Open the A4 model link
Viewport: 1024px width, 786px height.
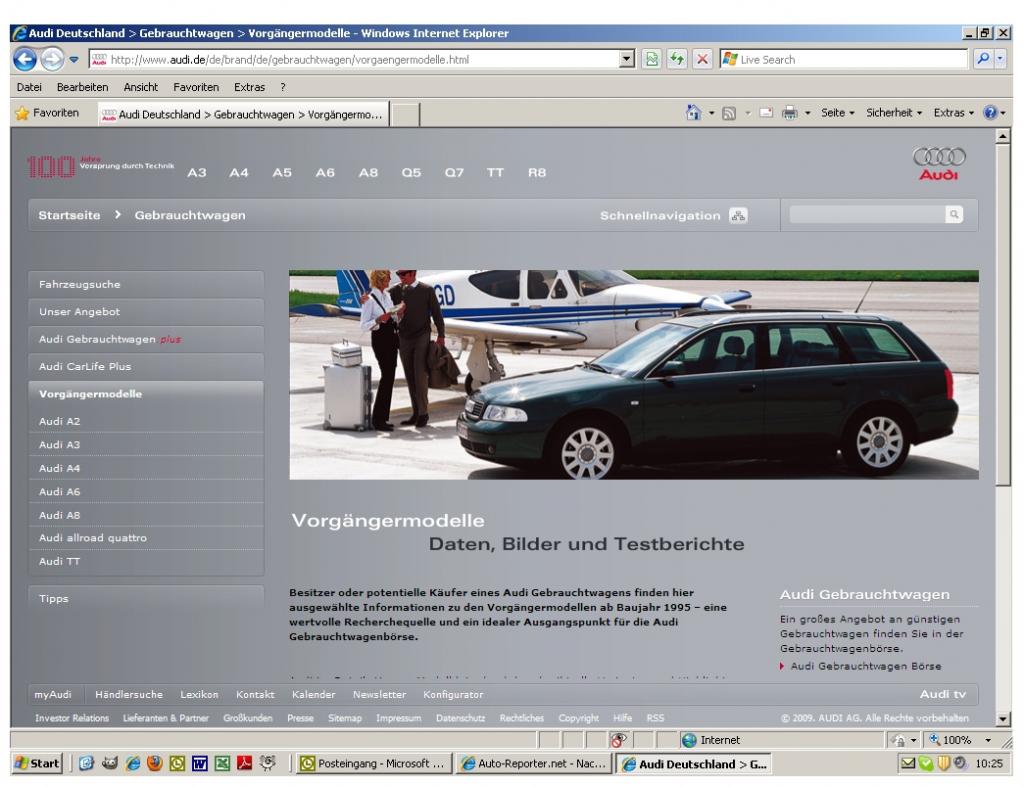click(x=239, y=173)
